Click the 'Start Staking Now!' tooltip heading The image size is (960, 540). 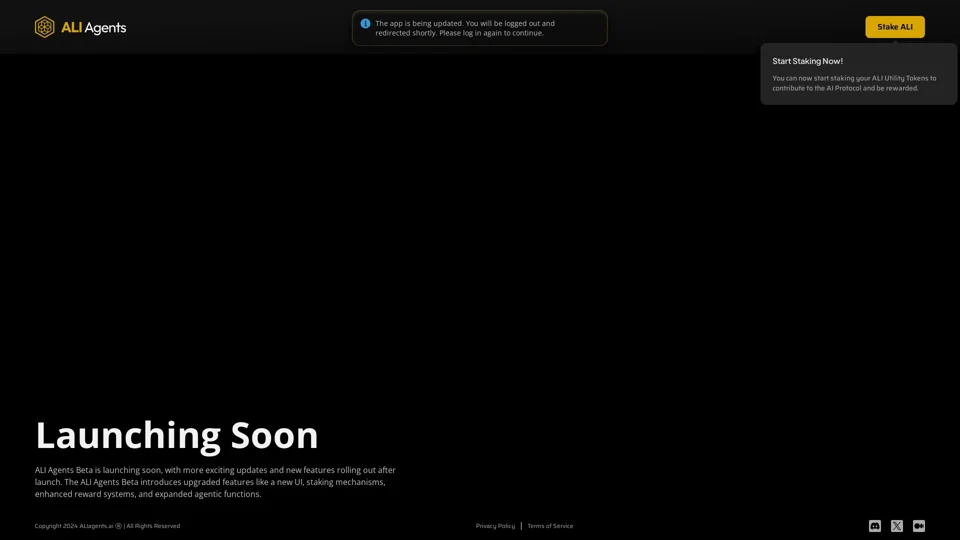pyautogui.click(x=807, y=61)
